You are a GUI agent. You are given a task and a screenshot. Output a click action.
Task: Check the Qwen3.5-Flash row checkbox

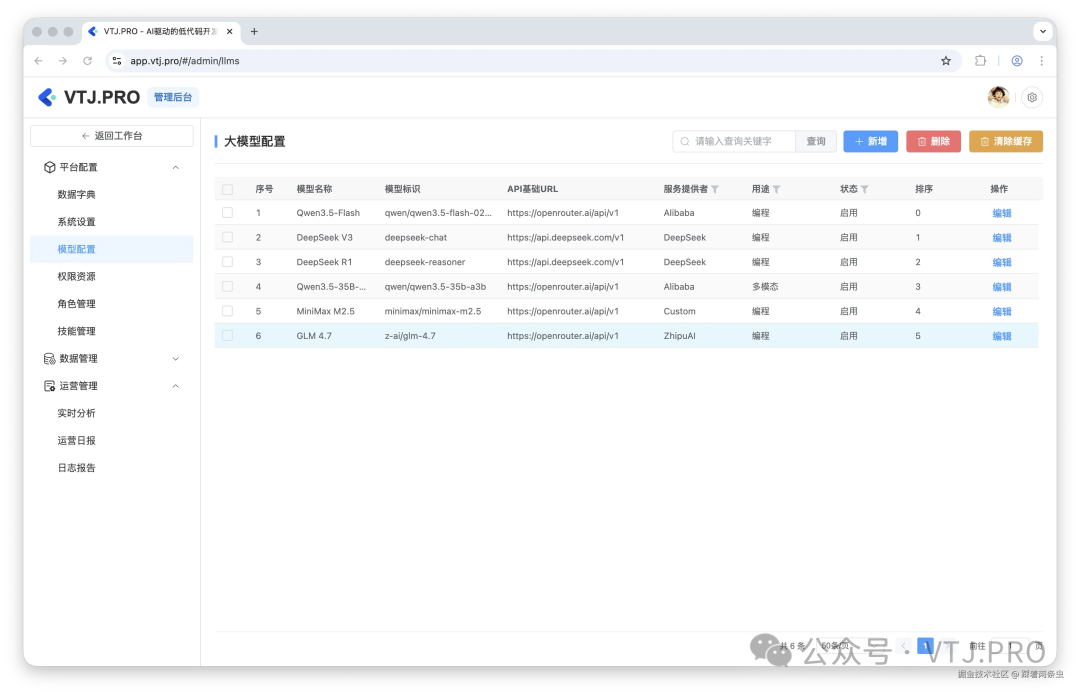(x=227, y=213)
